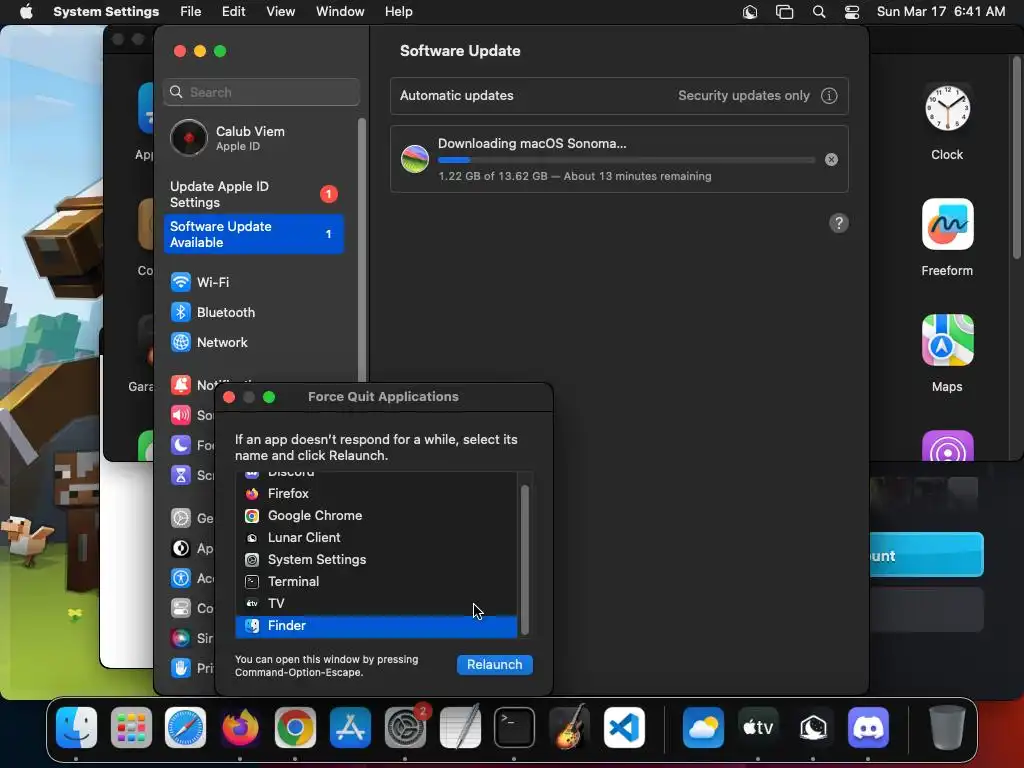Open Visual Studio Code in the Dock

[x=624, y=727]
